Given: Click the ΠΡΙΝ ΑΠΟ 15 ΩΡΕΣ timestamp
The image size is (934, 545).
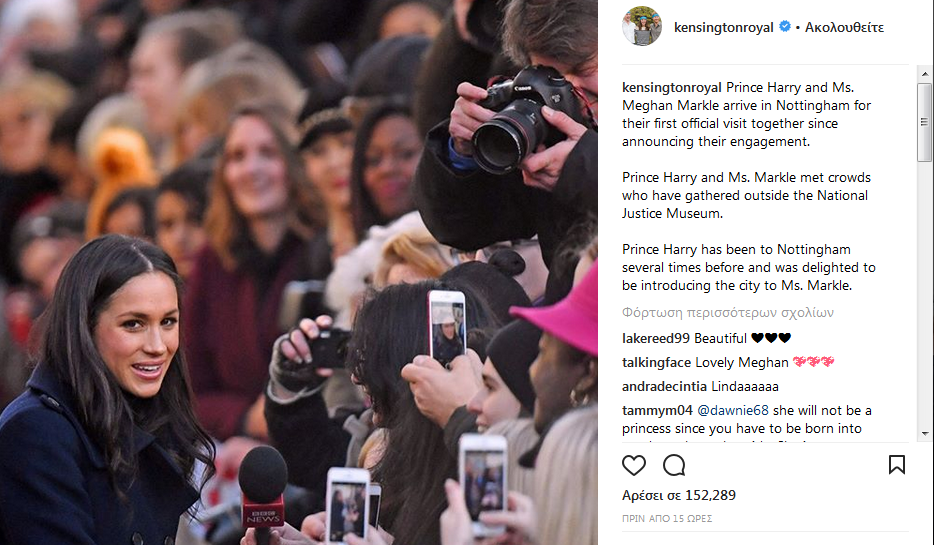Looking at the screenshot, I should pos(667,519).
